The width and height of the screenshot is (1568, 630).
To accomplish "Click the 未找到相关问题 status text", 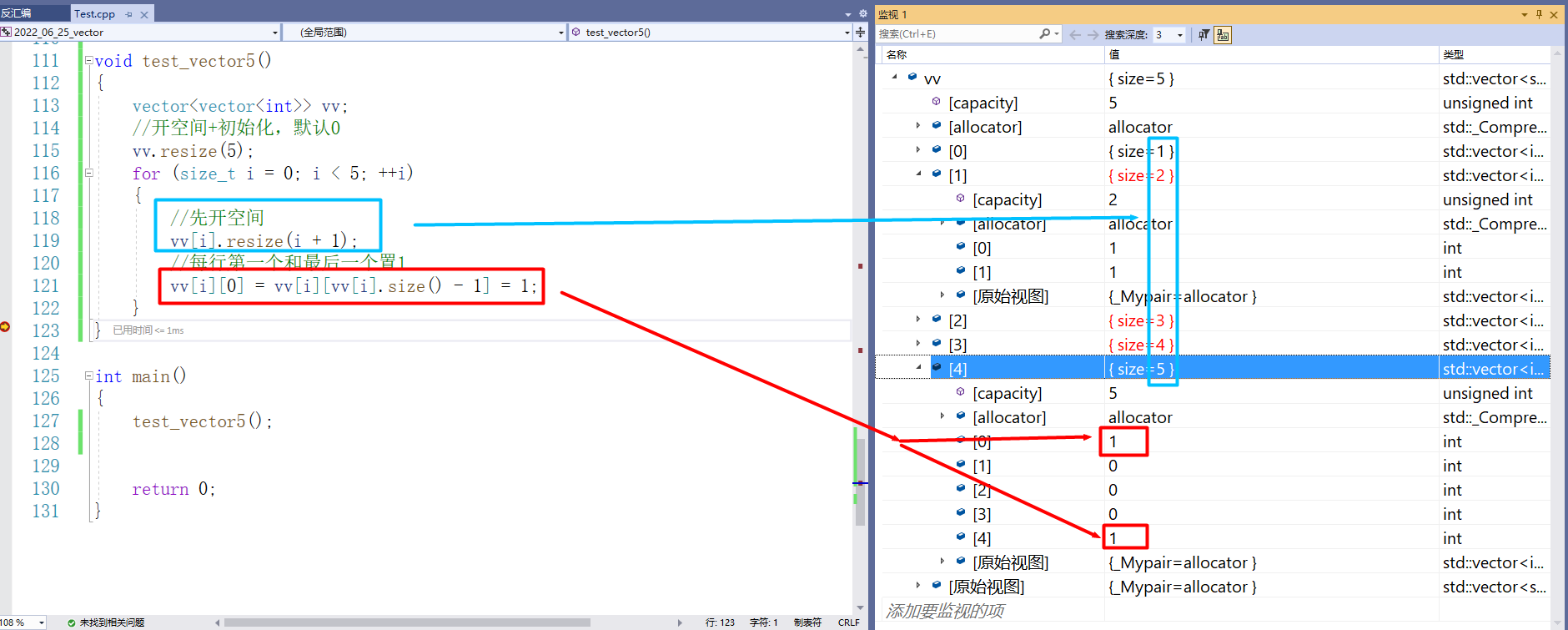I will click(x=112, y=622).
